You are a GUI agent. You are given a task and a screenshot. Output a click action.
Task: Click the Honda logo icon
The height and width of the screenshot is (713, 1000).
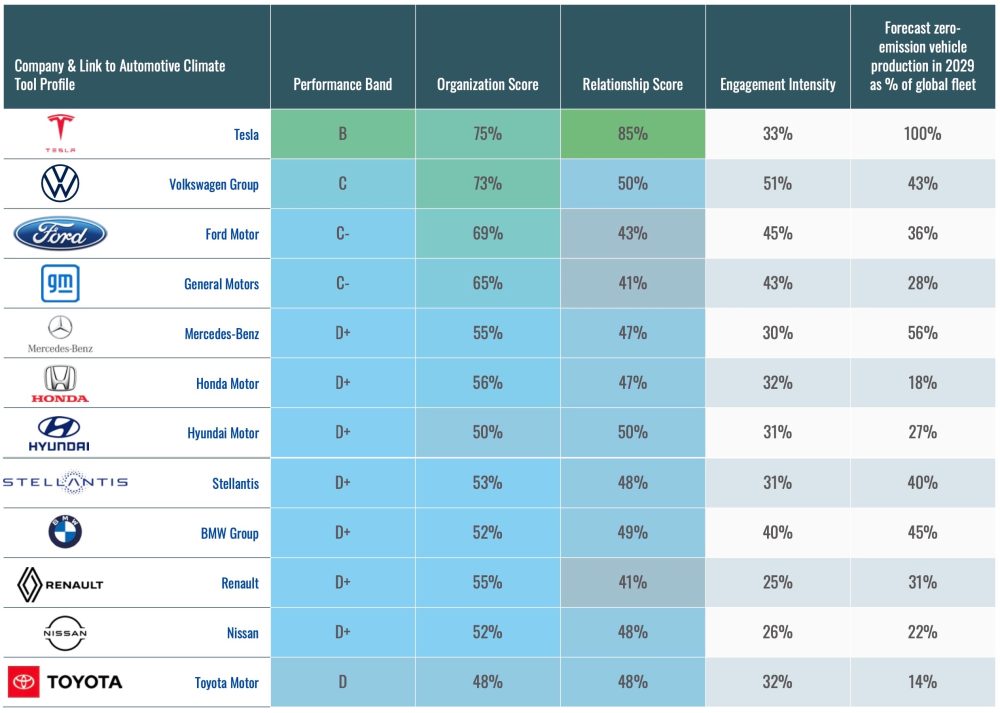click(x=60, y=383)
